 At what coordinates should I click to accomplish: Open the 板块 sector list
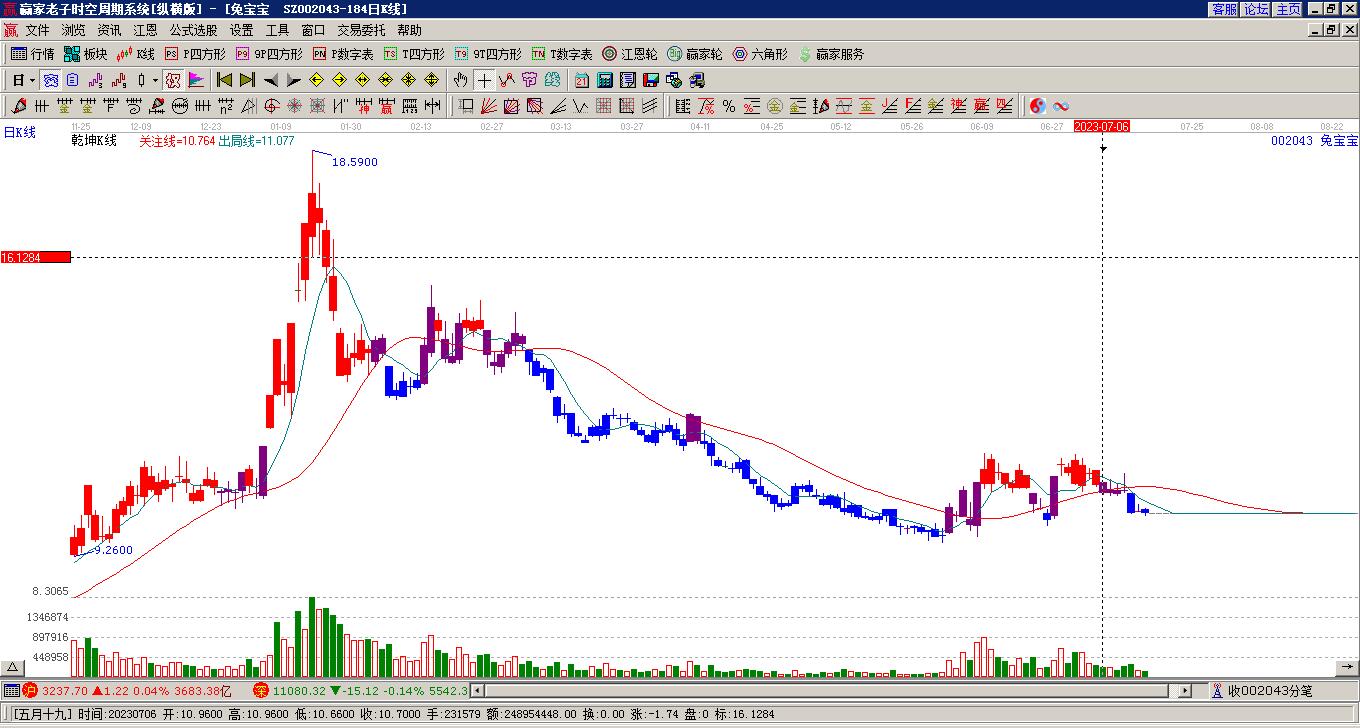tap(86, 54)
